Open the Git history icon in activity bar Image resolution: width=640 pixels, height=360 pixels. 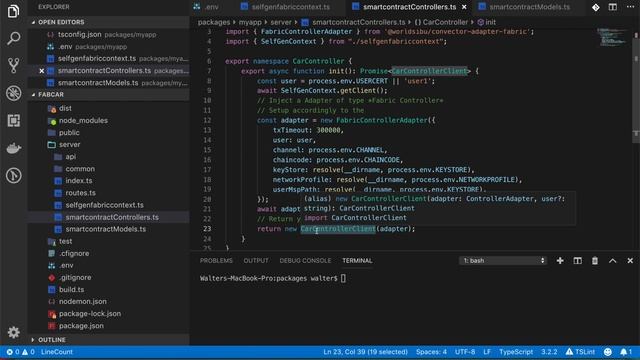coord(13,176)
